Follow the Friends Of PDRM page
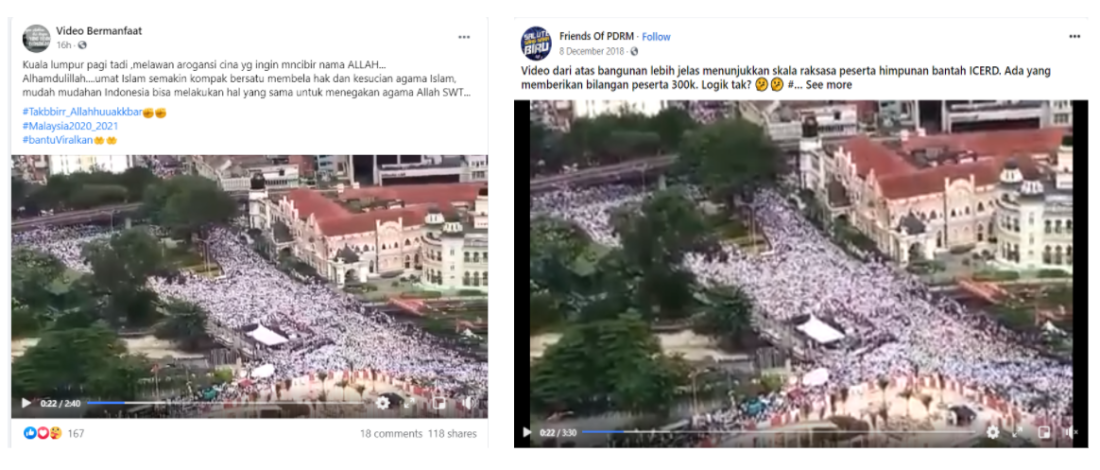1100x470 pixels. pyautogui.click(x=657, y=36)
